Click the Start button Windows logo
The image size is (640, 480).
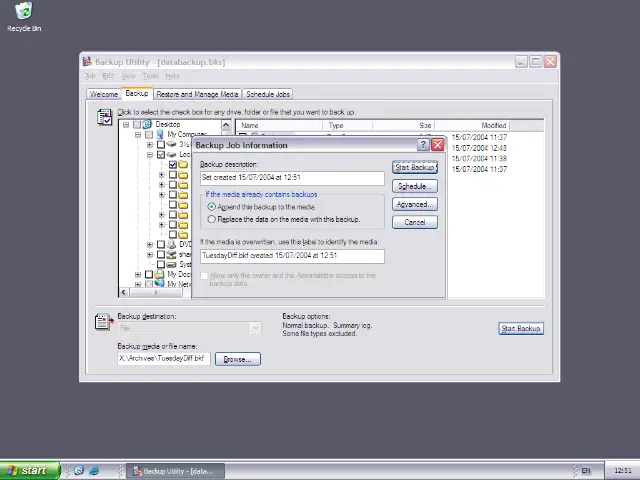tap(12, 470)
